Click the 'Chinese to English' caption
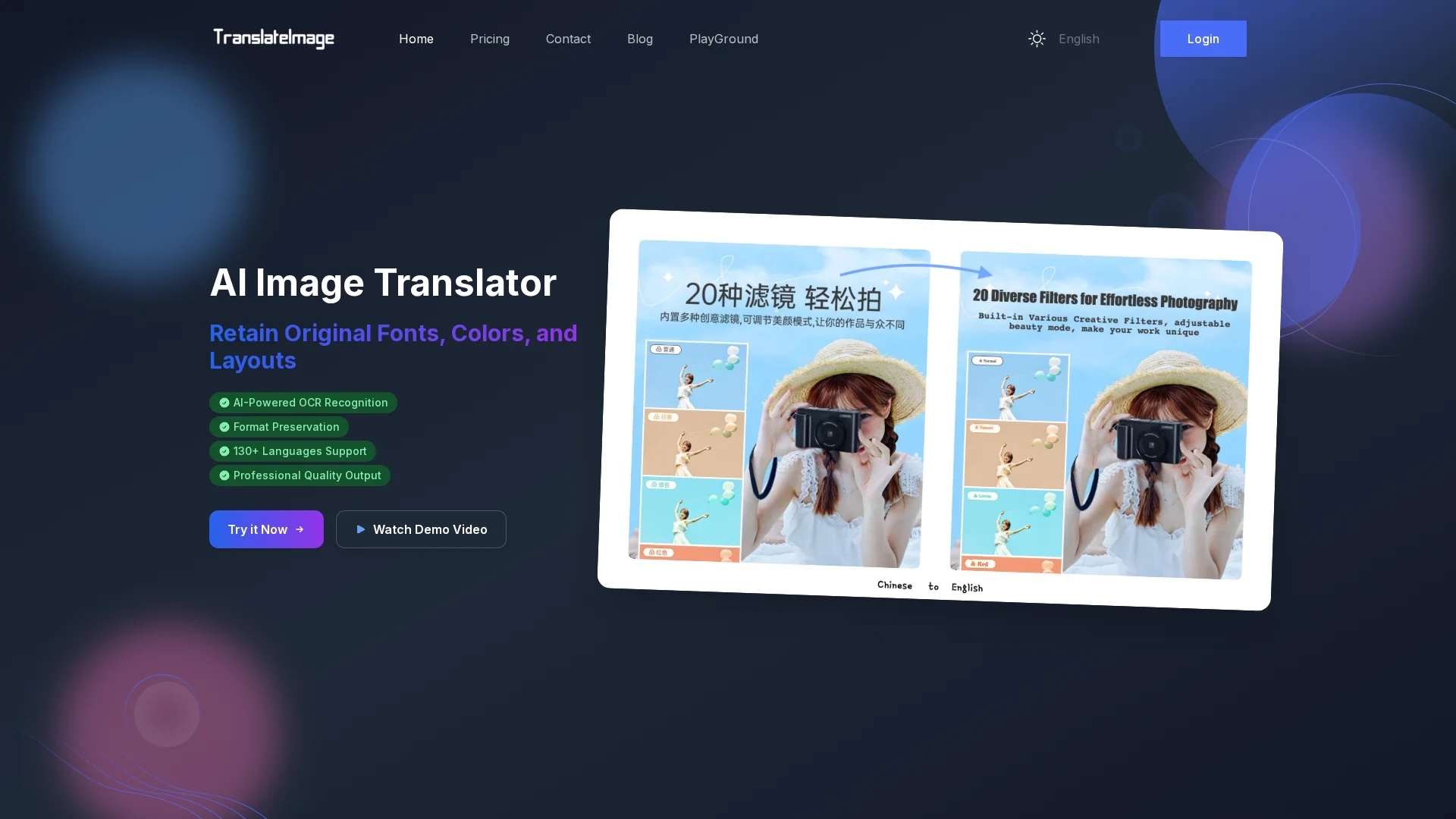Image resolution: width=1456 pixels, height=819 pixels. coord(930,586)
